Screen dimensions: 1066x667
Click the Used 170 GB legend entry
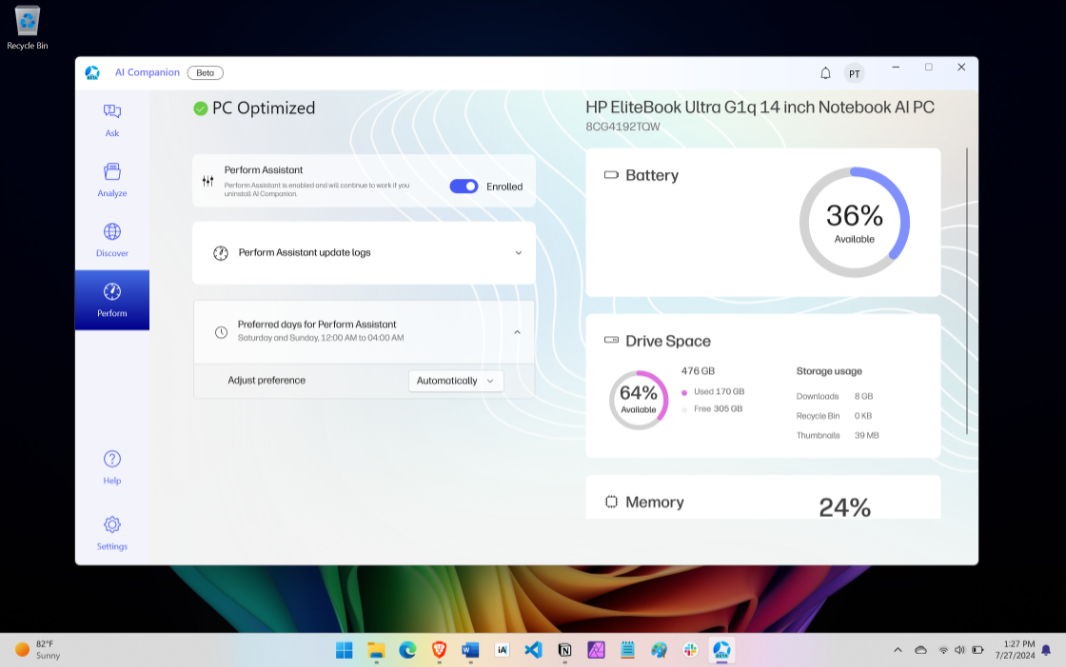pyautogui.click(x=712, y=392)
